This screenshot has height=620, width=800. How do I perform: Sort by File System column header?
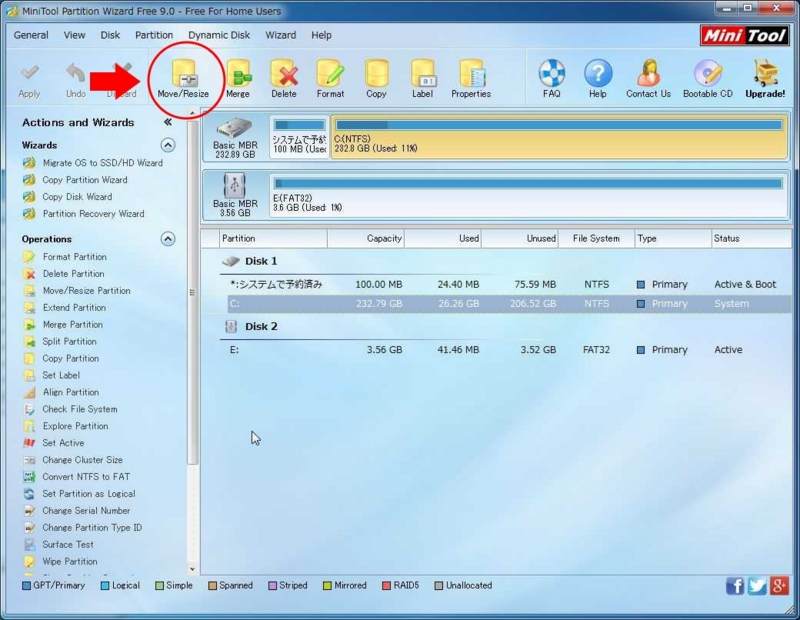point(596,238)
